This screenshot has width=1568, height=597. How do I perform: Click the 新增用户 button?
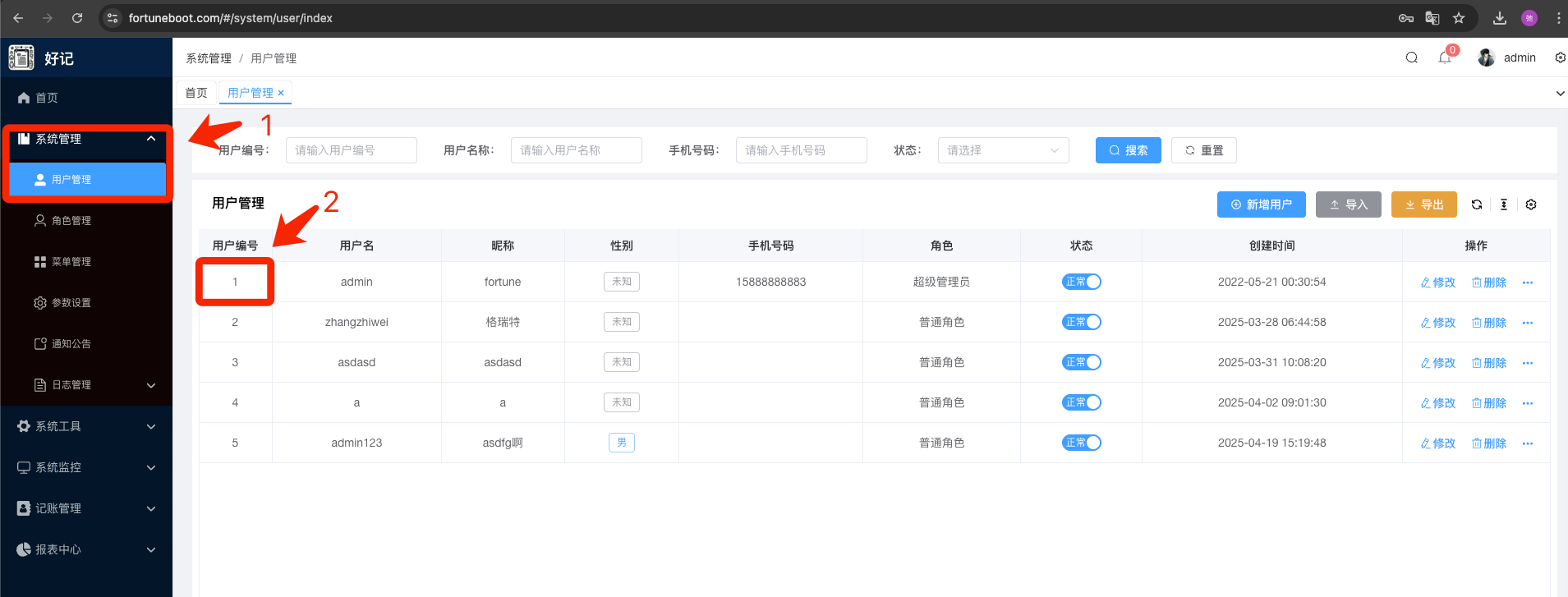pyautogui.click(x=1261, y=204)
